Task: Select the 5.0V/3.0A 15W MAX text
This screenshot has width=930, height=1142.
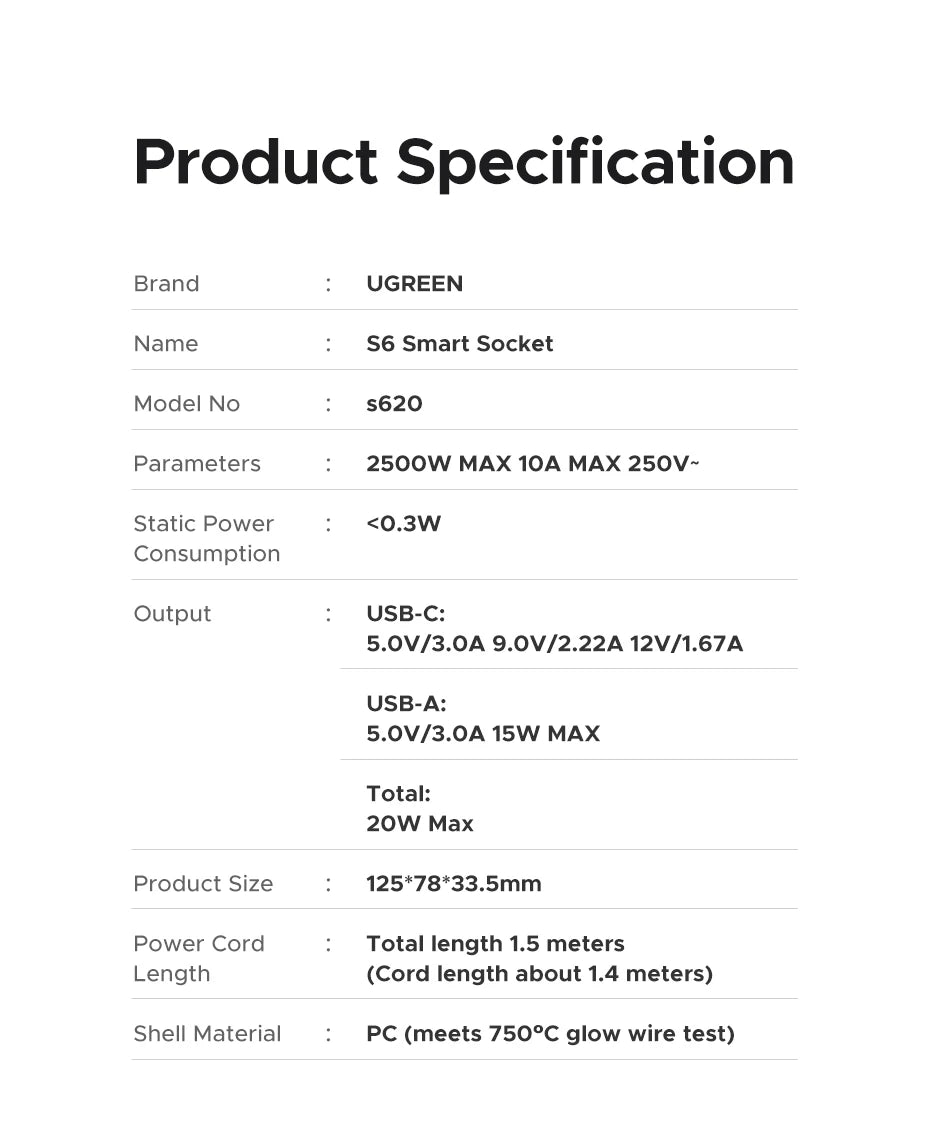Action: pyautogui.click(x=483, y=733)
